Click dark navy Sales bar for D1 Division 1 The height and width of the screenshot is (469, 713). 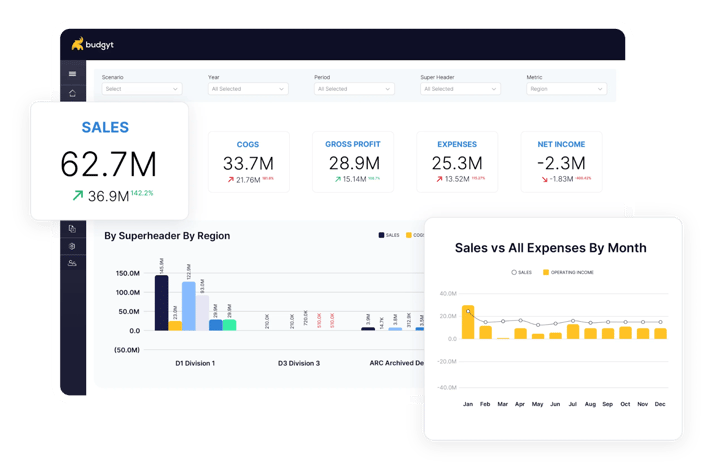pos(161,302)
